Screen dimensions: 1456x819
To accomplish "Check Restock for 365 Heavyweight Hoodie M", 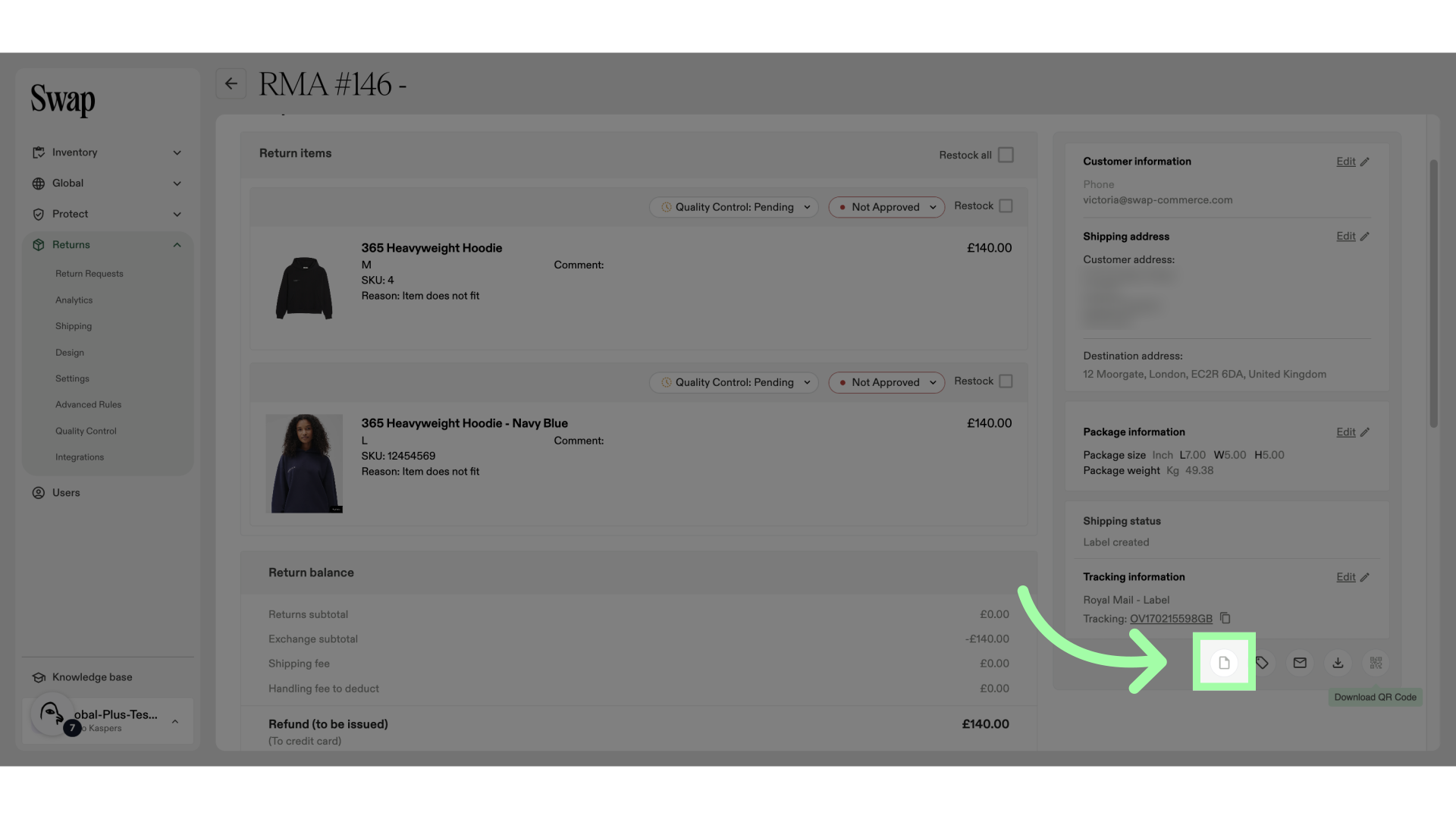I will coord(1006,206).
